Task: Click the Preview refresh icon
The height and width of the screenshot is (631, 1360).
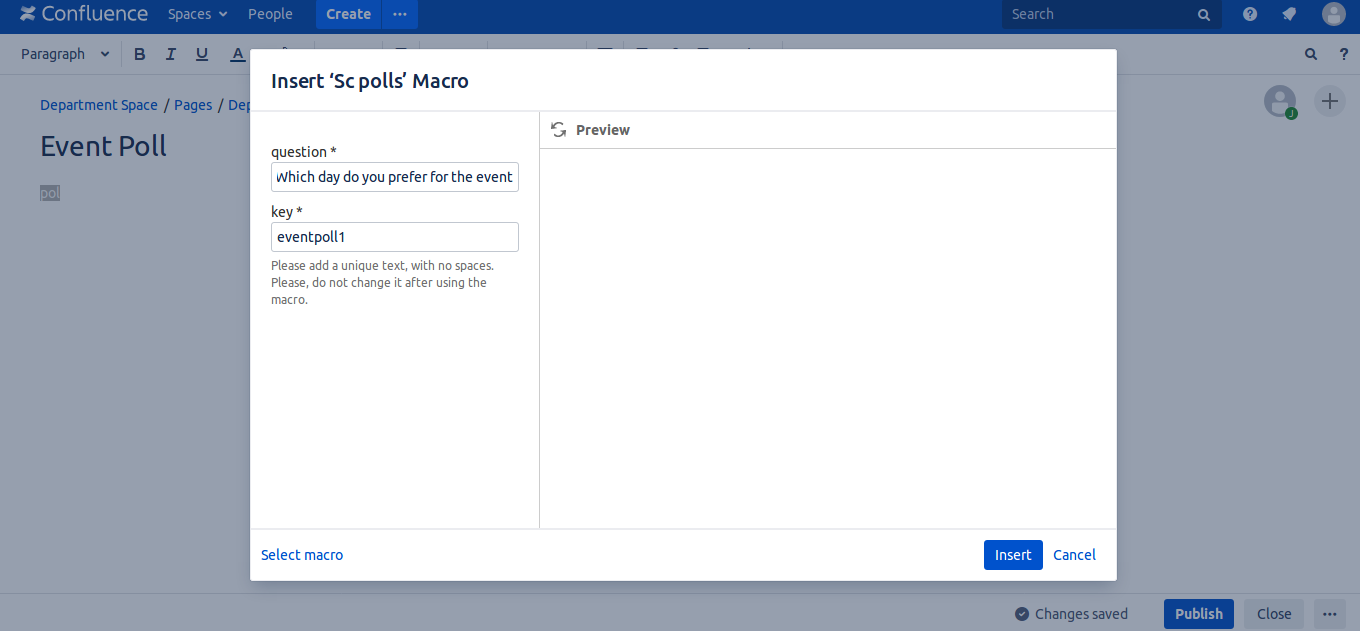Action: click(x=558, y=130)
